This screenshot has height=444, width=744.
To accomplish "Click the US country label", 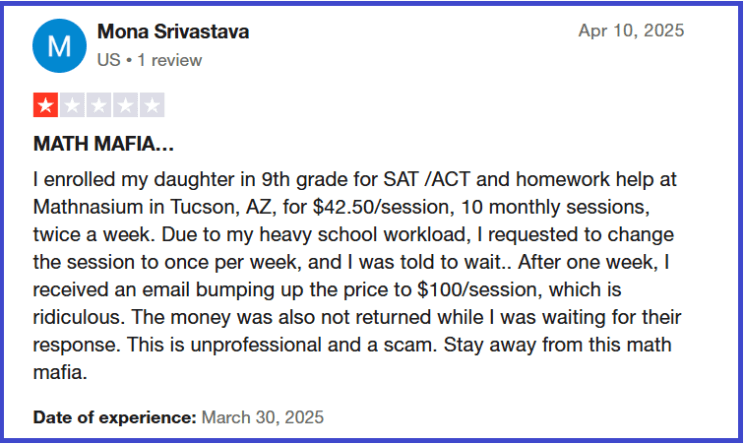I will coord(108,60).
